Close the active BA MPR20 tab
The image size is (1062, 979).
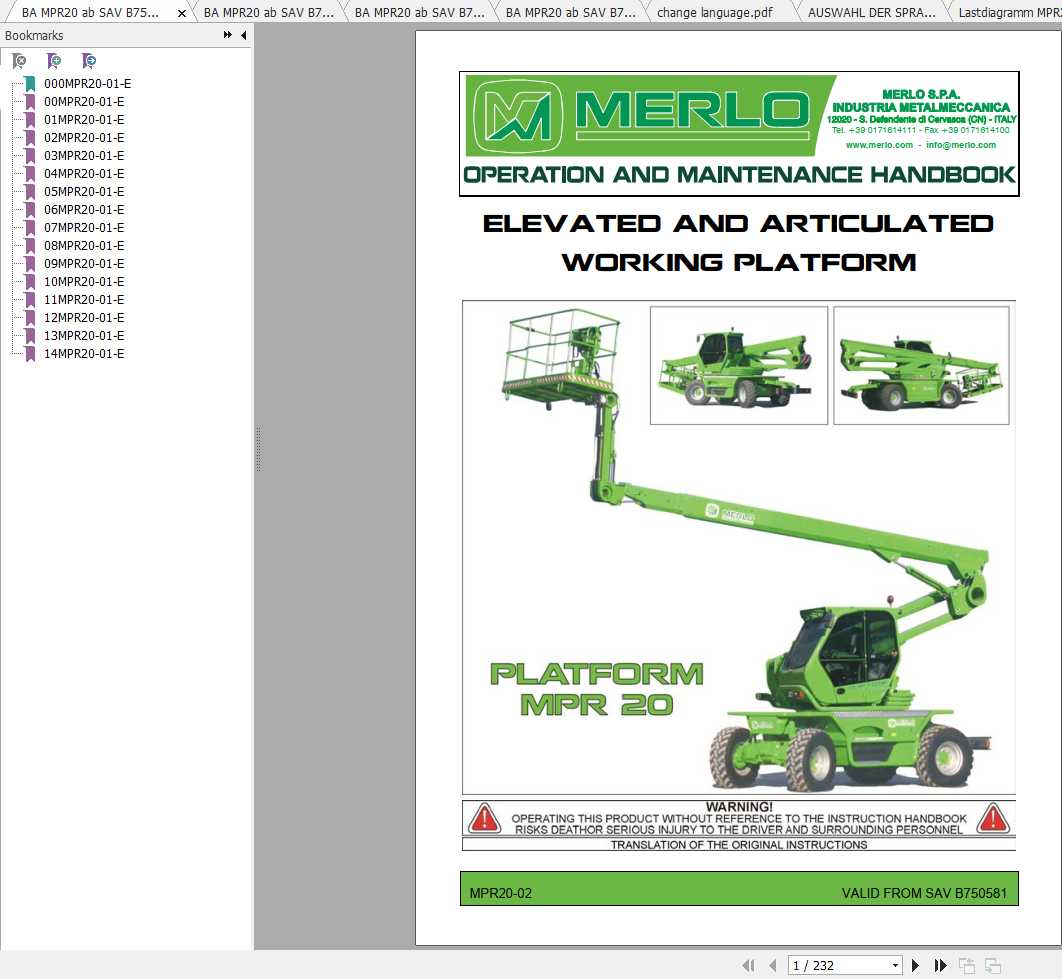click(x=181, y=13)
